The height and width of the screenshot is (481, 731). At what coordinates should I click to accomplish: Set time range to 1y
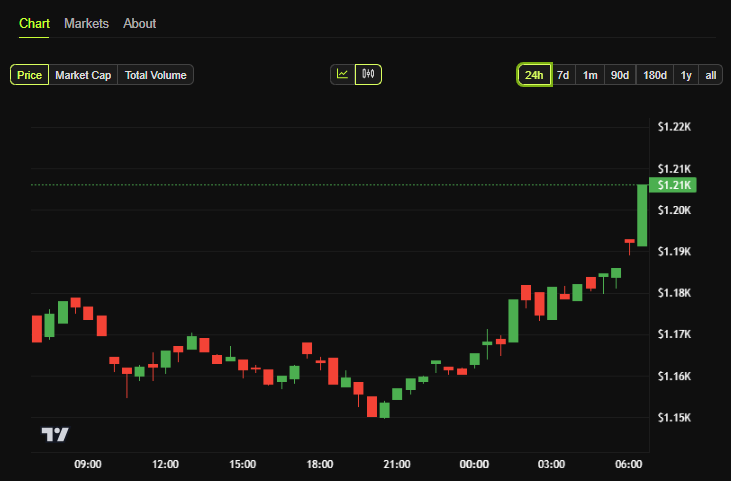coord(686,75)
